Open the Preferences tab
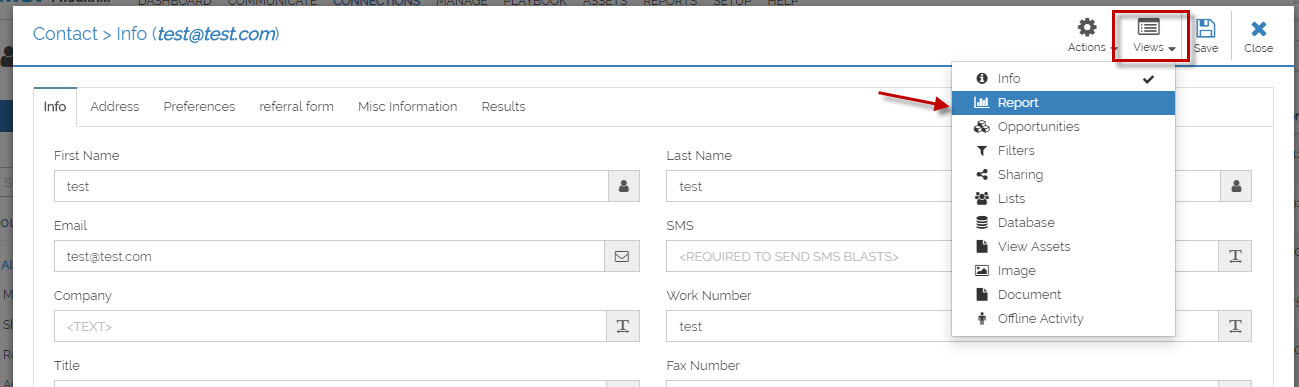 199,107
